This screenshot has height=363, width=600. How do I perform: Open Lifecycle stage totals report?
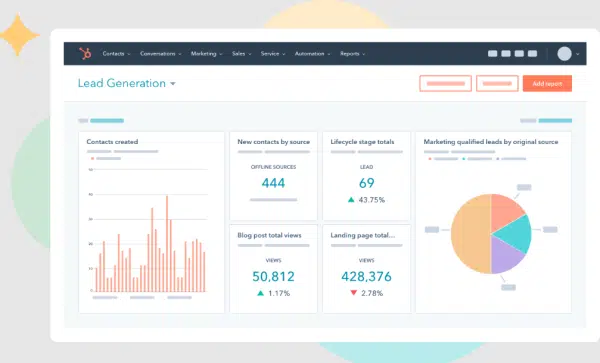(362, 142)
